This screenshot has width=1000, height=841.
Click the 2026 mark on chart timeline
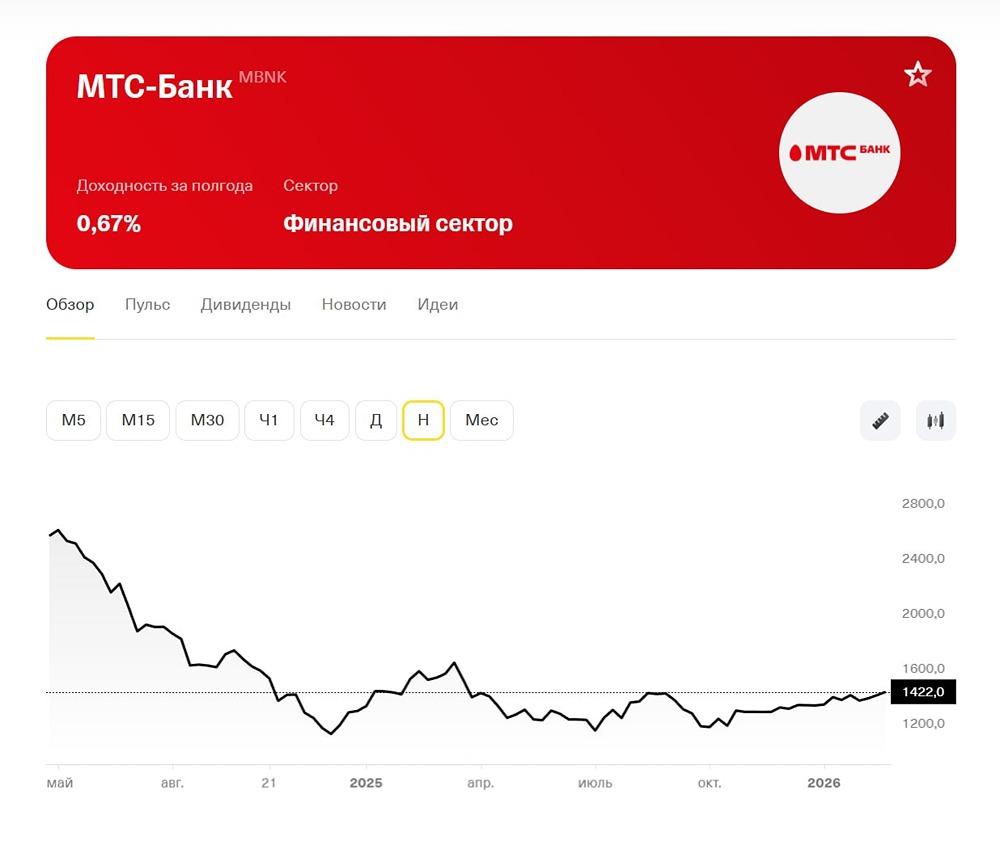[823, 783]
